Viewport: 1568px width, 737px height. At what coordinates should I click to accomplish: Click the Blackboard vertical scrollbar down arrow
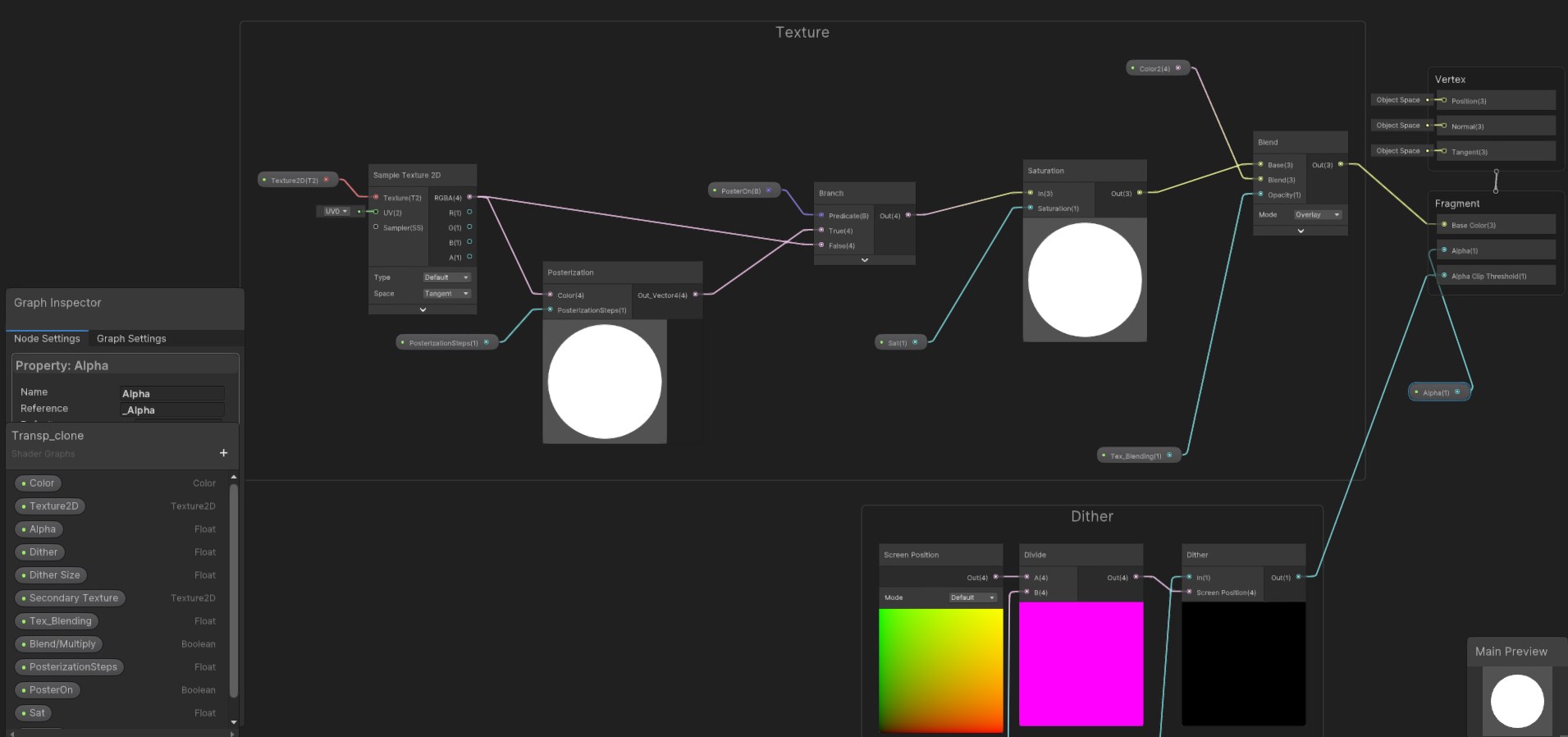[234, 722]
